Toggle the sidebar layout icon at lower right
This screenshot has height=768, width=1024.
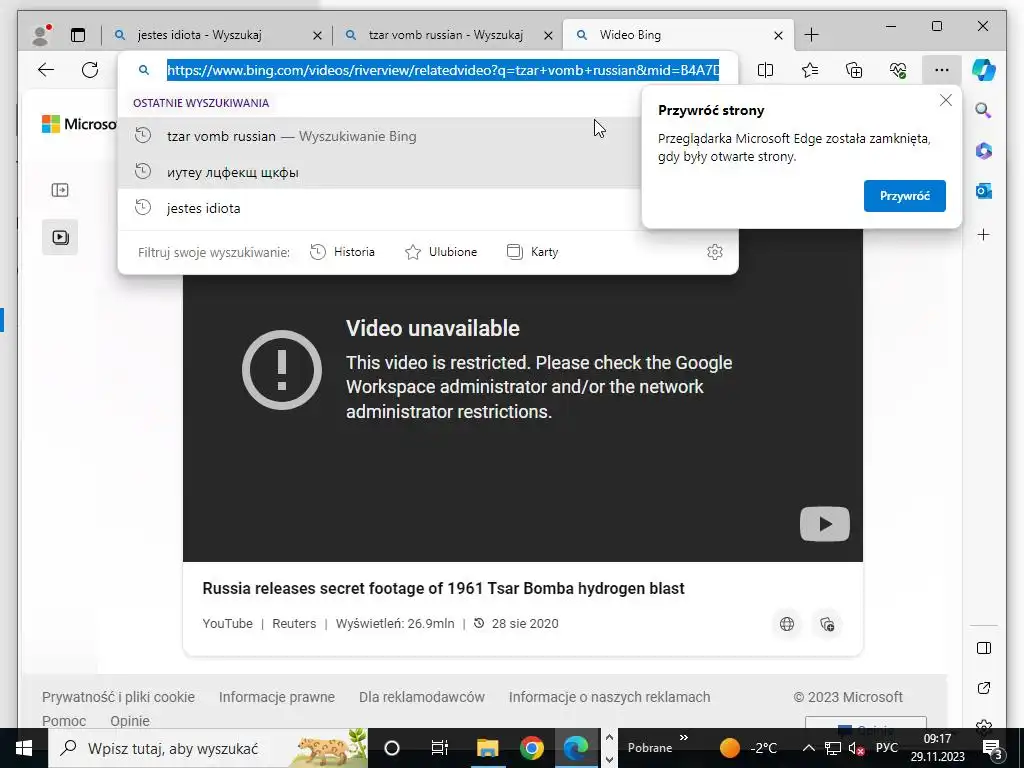(x=984, y=648)
